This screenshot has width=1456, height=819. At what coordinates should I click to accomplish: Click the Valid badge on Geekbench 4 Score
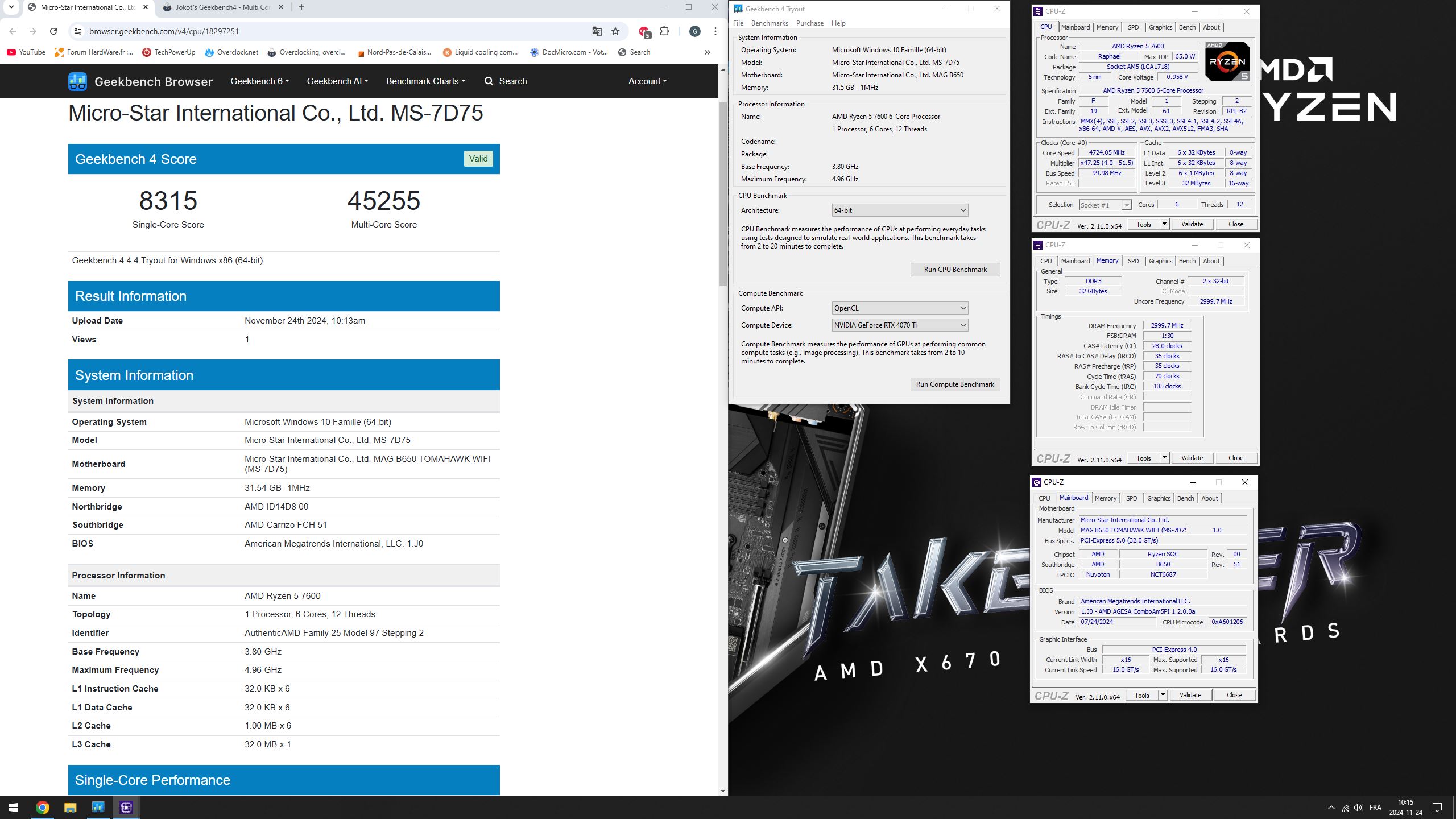pos(478,159)
